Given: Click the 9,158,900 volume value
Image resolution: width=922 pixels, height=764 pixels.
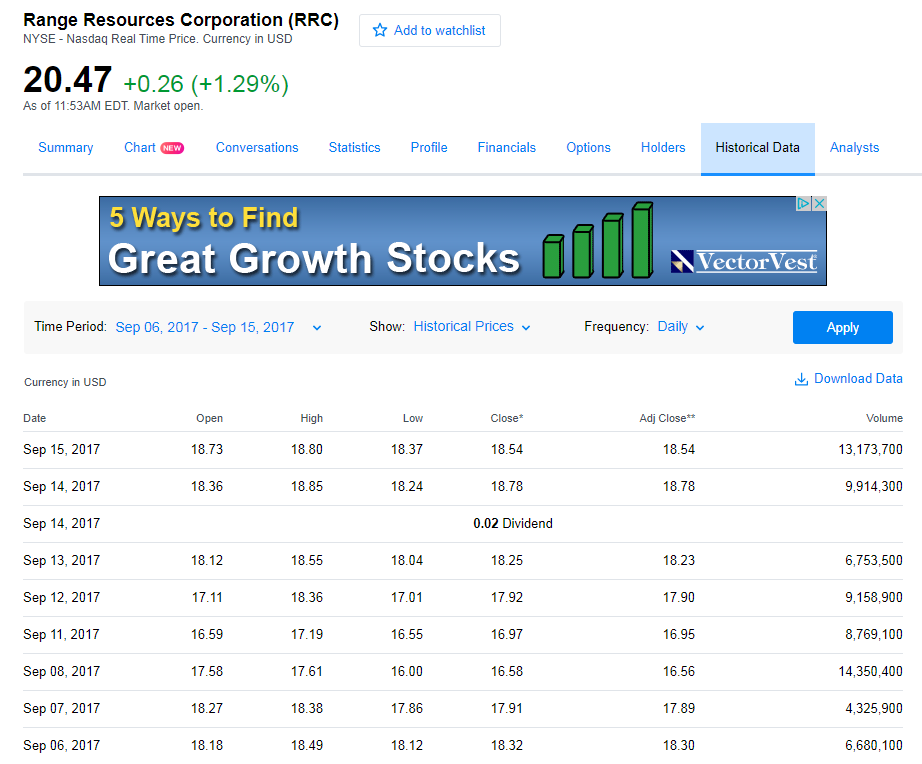Looking at the screenshot, I should pos(874,598).
